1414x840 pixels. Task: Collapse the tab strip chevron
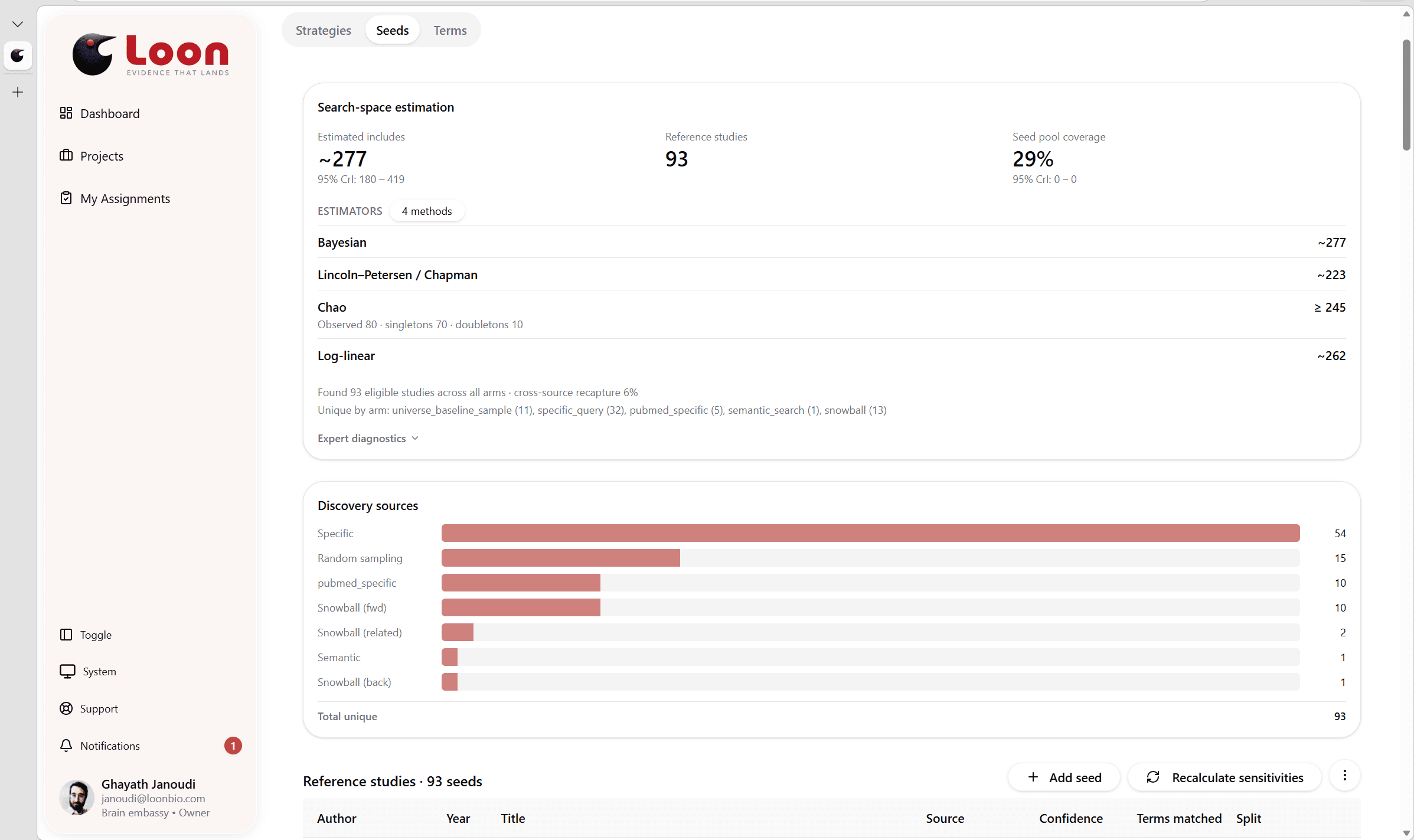point(18,24)
